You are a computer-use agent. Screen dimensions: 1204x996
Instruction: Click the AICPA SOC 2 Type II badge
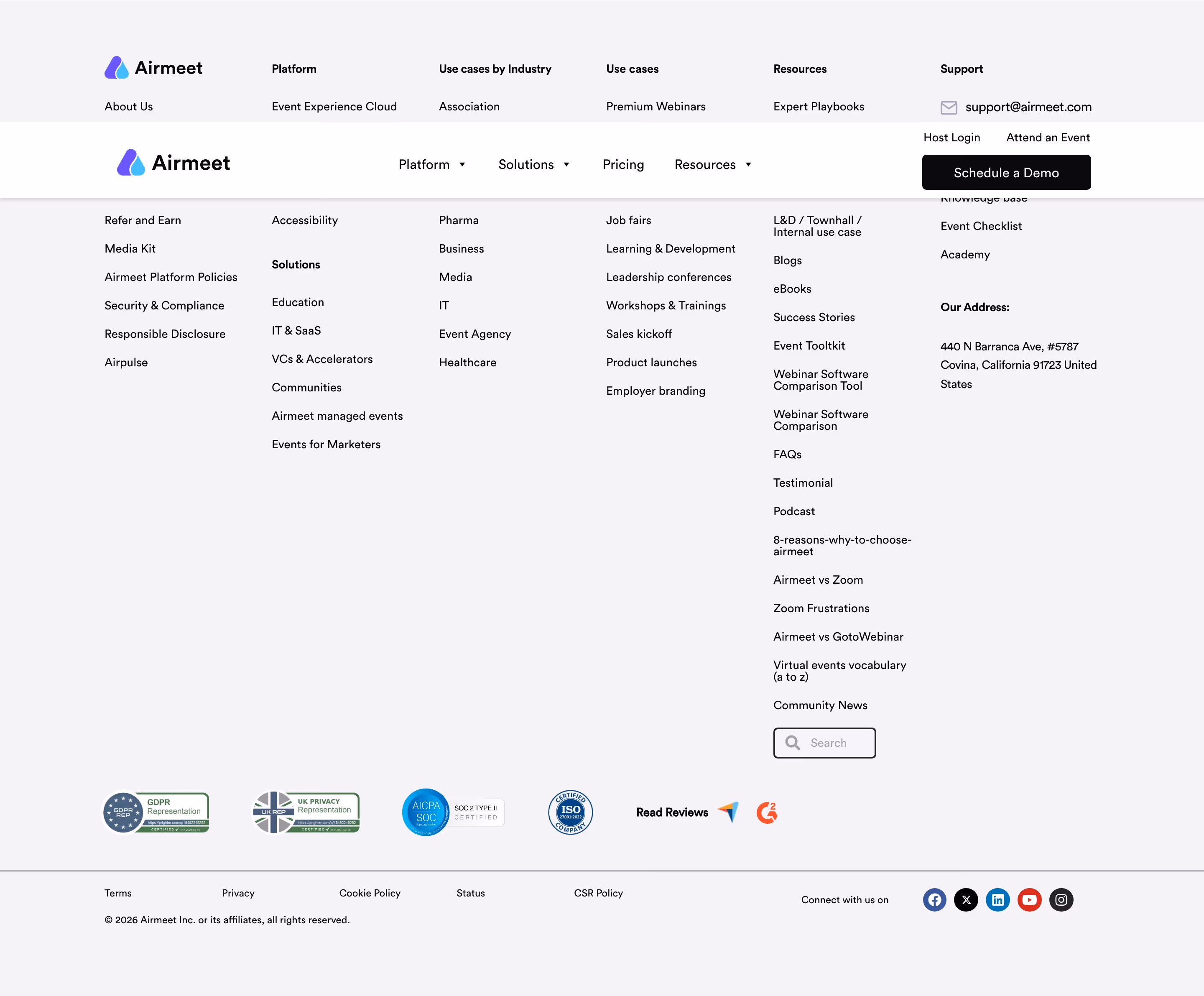point(453,812)
